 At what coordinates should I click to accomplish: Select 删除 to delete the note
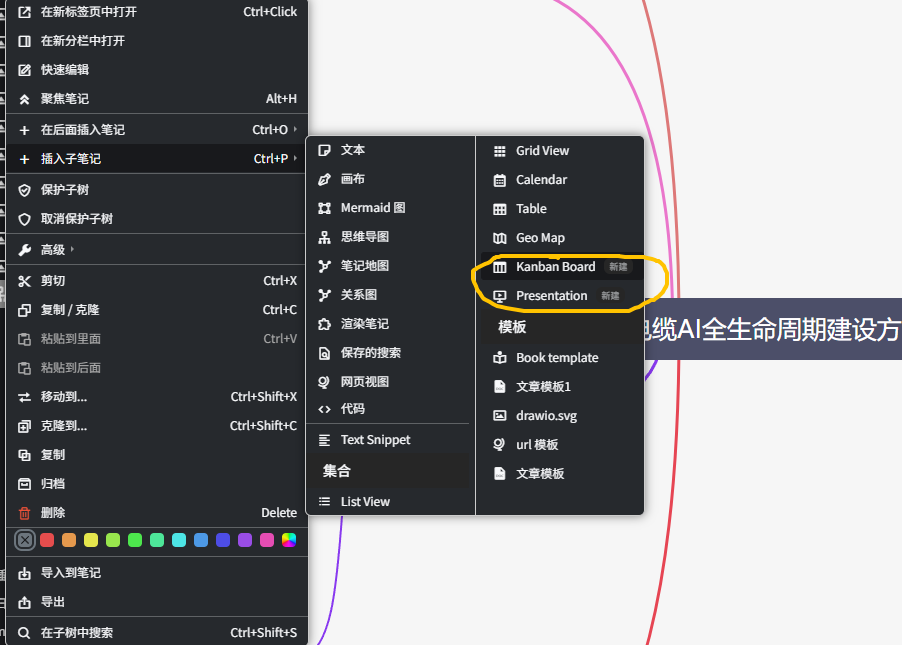click(53, 513)
